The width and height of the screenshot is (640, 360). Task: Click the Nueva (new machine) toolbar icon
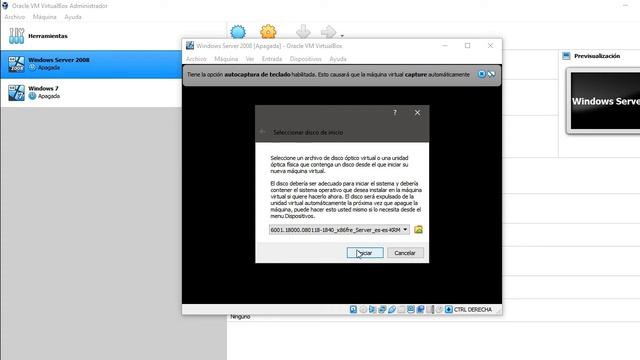click(x=238, y=31)
